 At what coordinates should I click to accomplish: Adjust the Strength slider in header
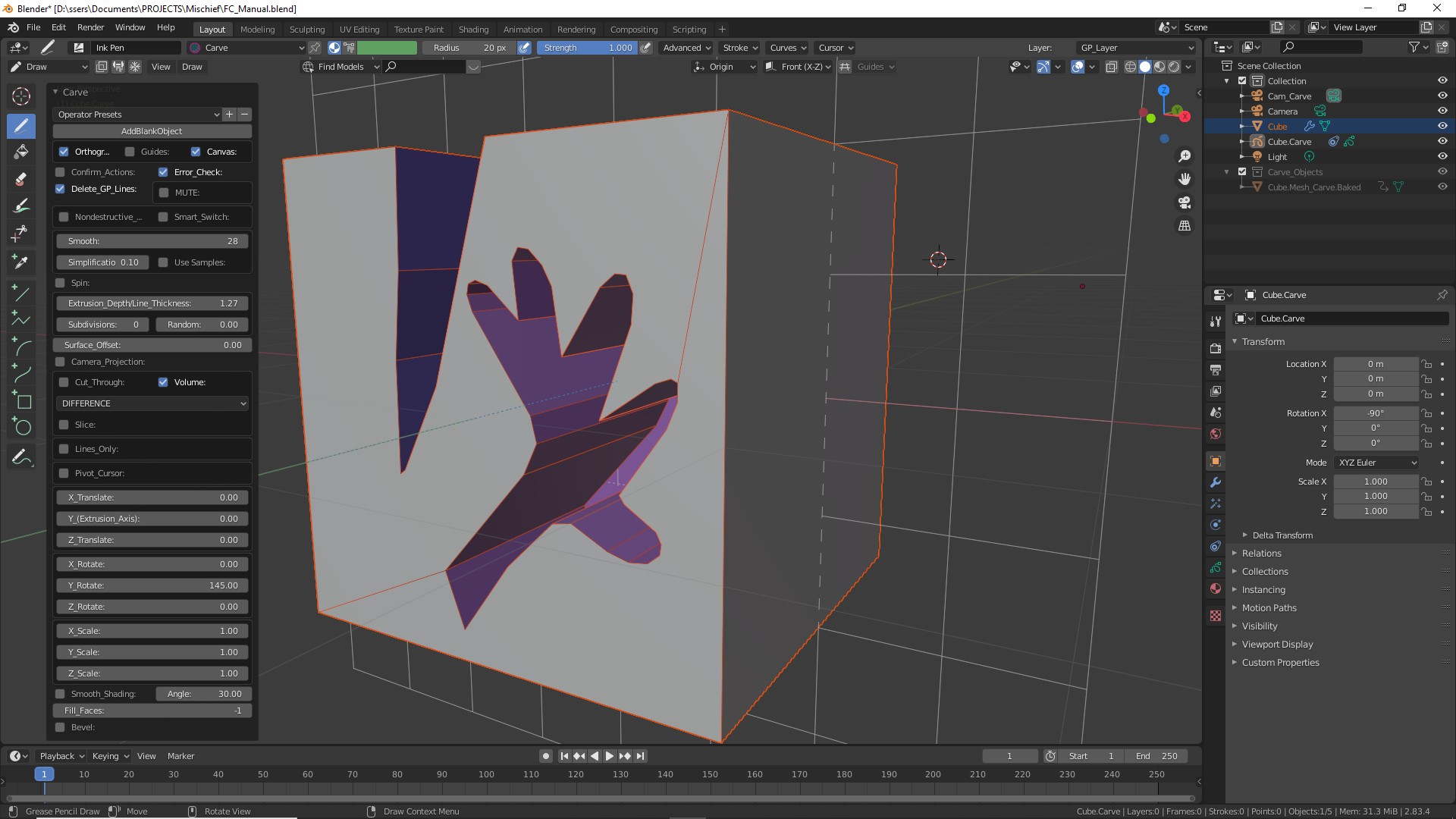(588, 47)
